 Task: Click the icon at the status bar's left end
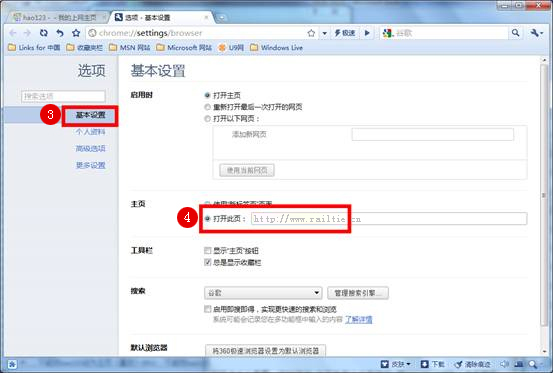tap(12, 364)
